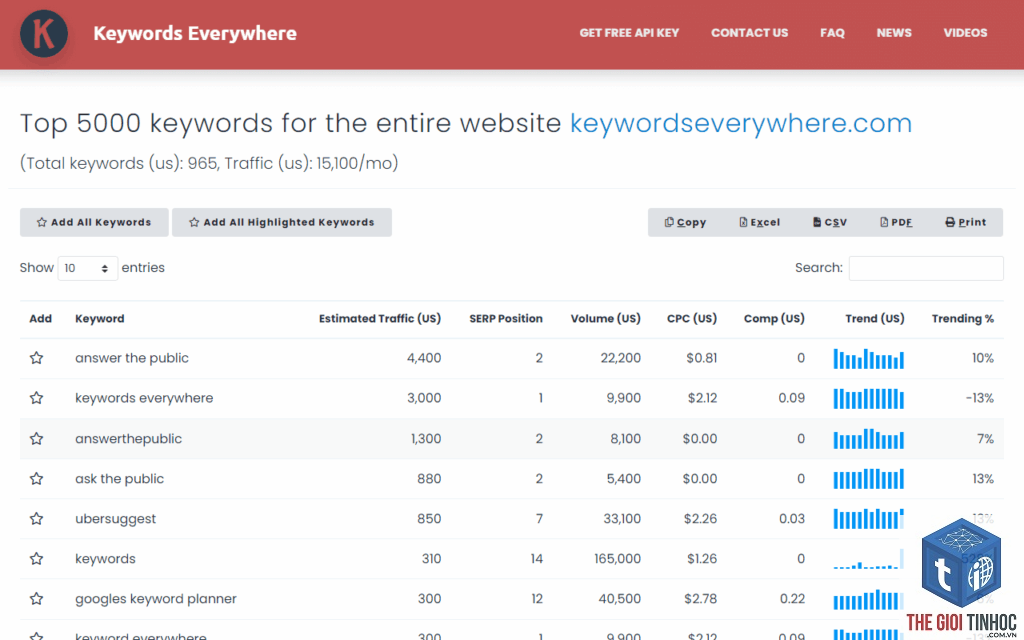Sort by Comp (US) column
This screenshot has width=1024, height=640.
point(774,319)
